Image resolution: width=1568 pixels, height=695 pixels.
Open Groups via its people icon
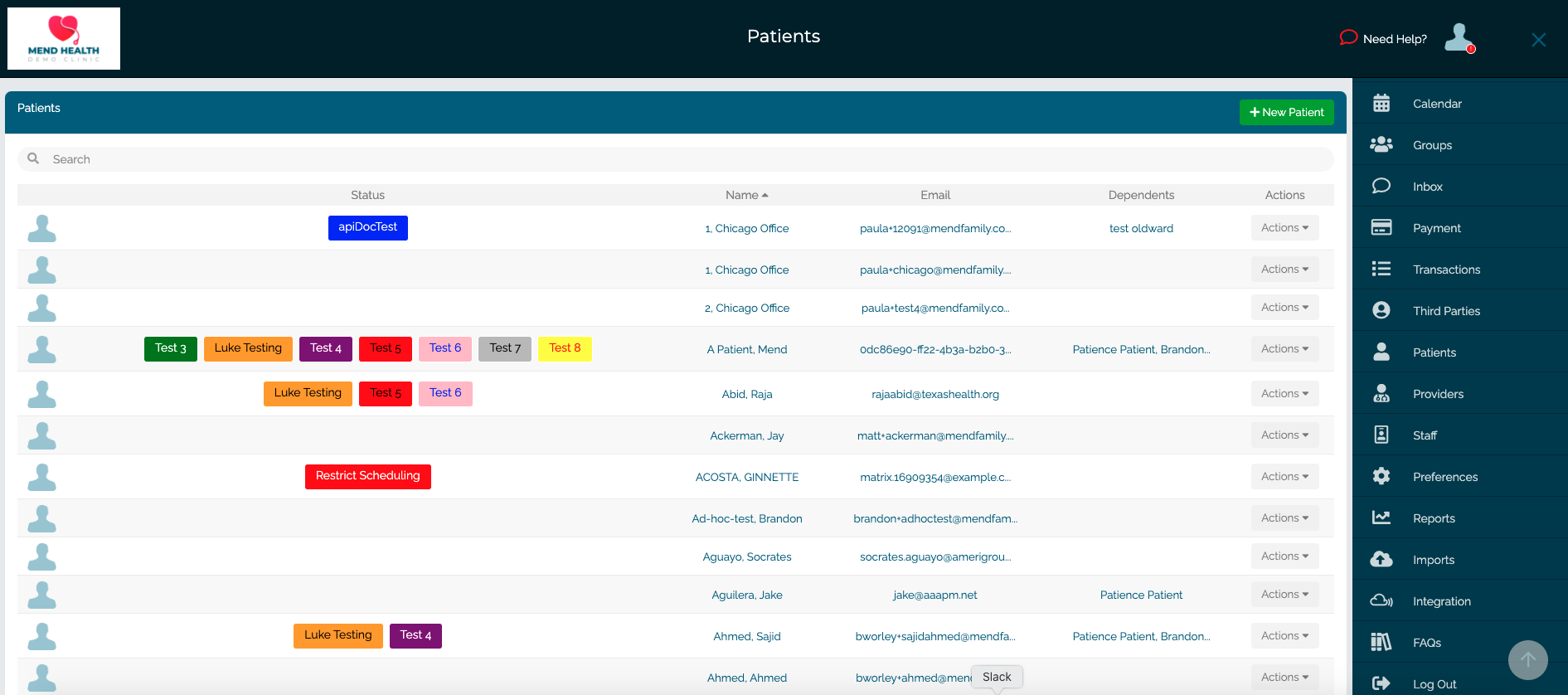pyautogui.click(x=1381, y=145)
